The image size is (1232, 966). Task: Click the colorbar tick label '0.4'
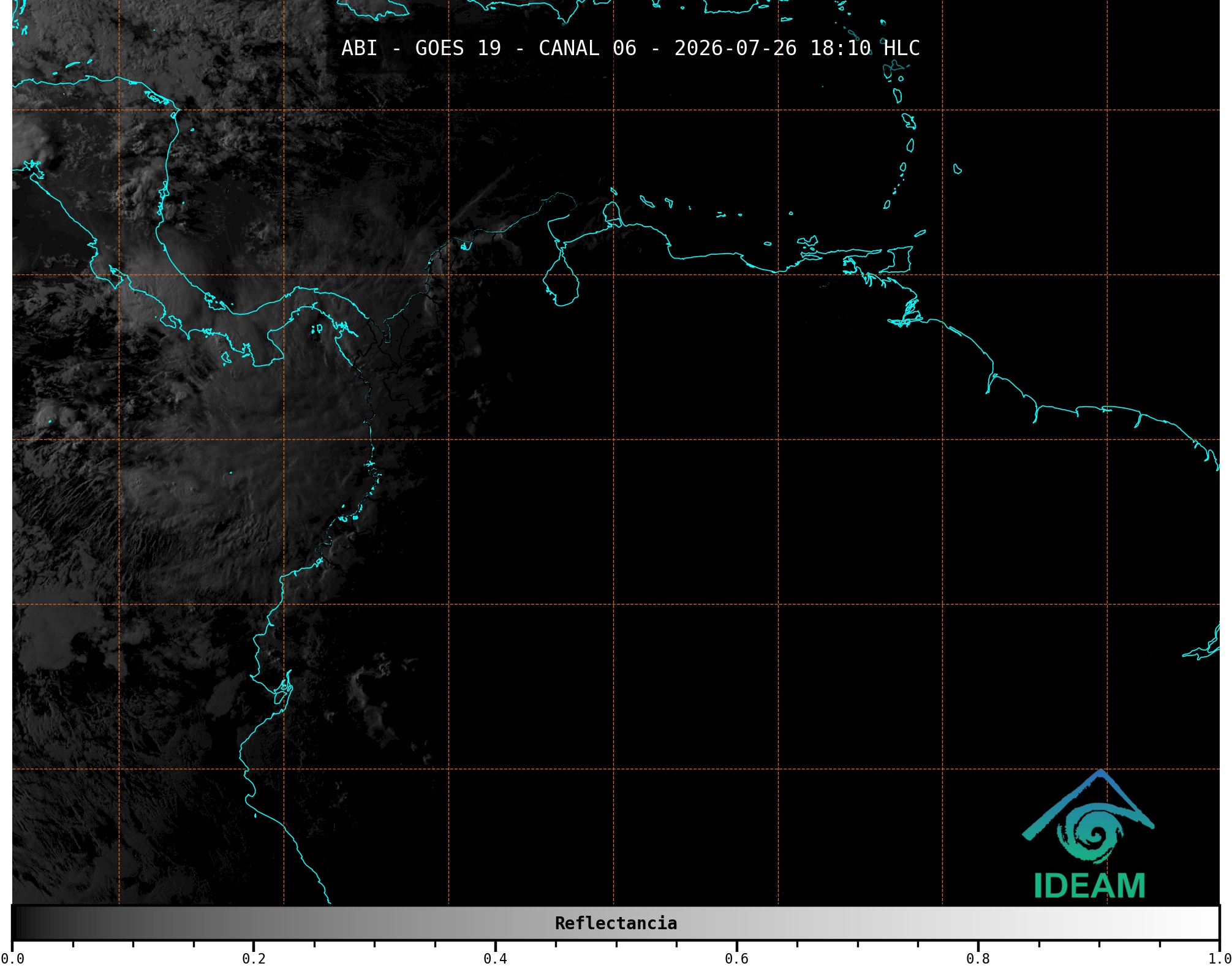[x=495, y=959]
